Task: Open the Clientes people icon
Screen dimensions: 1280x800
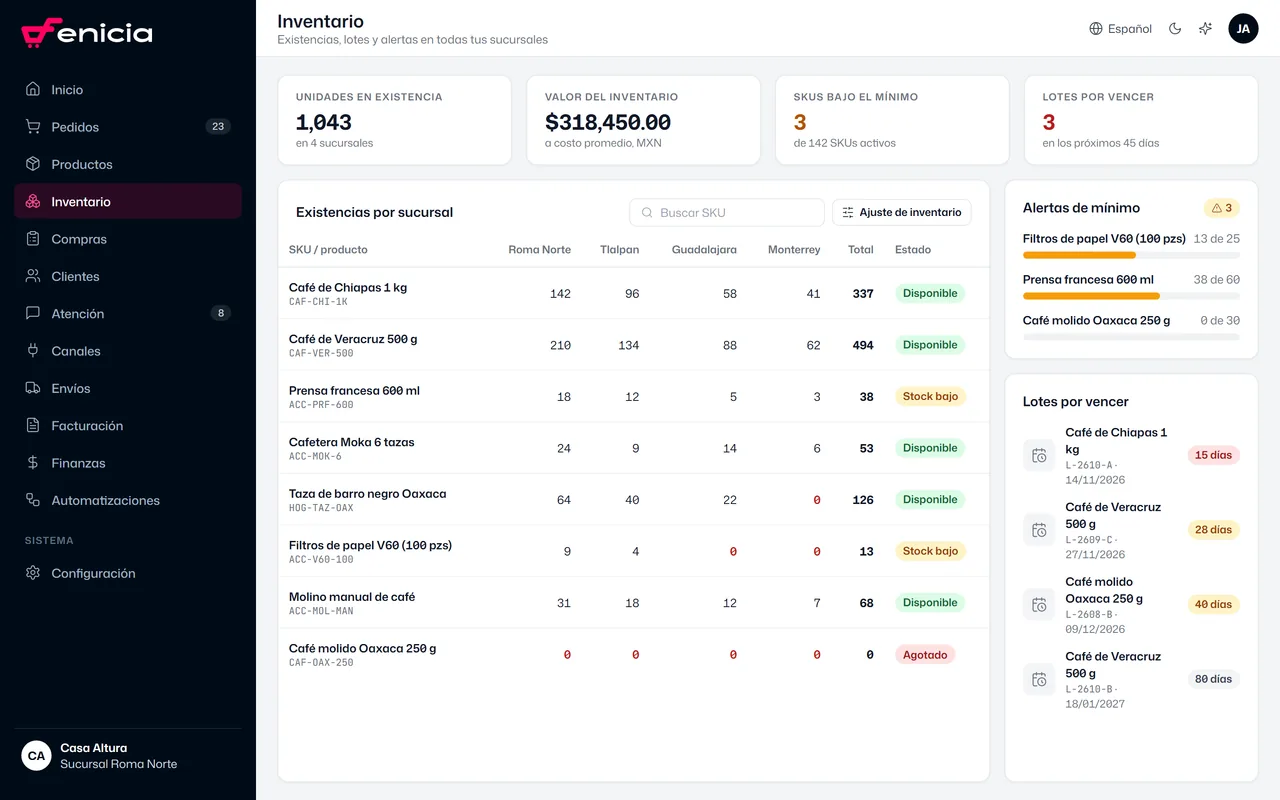Action: click(x=33, y=276)
